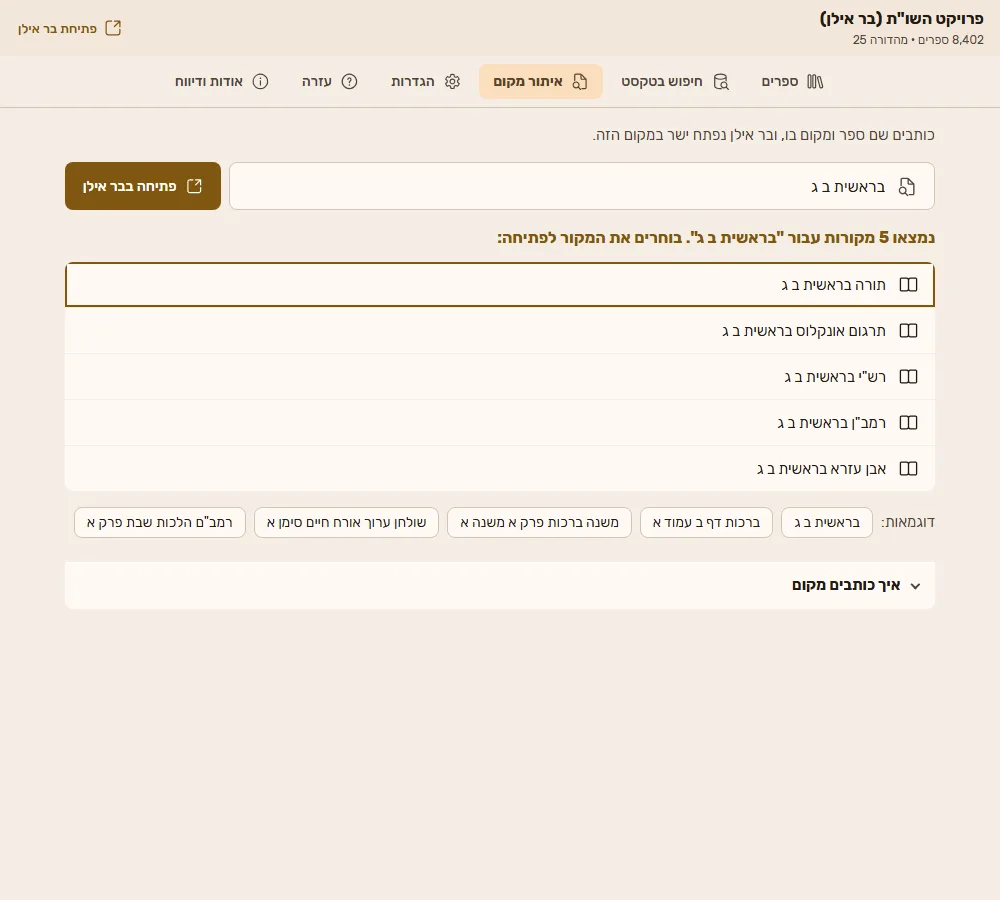Click the books library icon beside ספרים

click(x=815, y=82)
